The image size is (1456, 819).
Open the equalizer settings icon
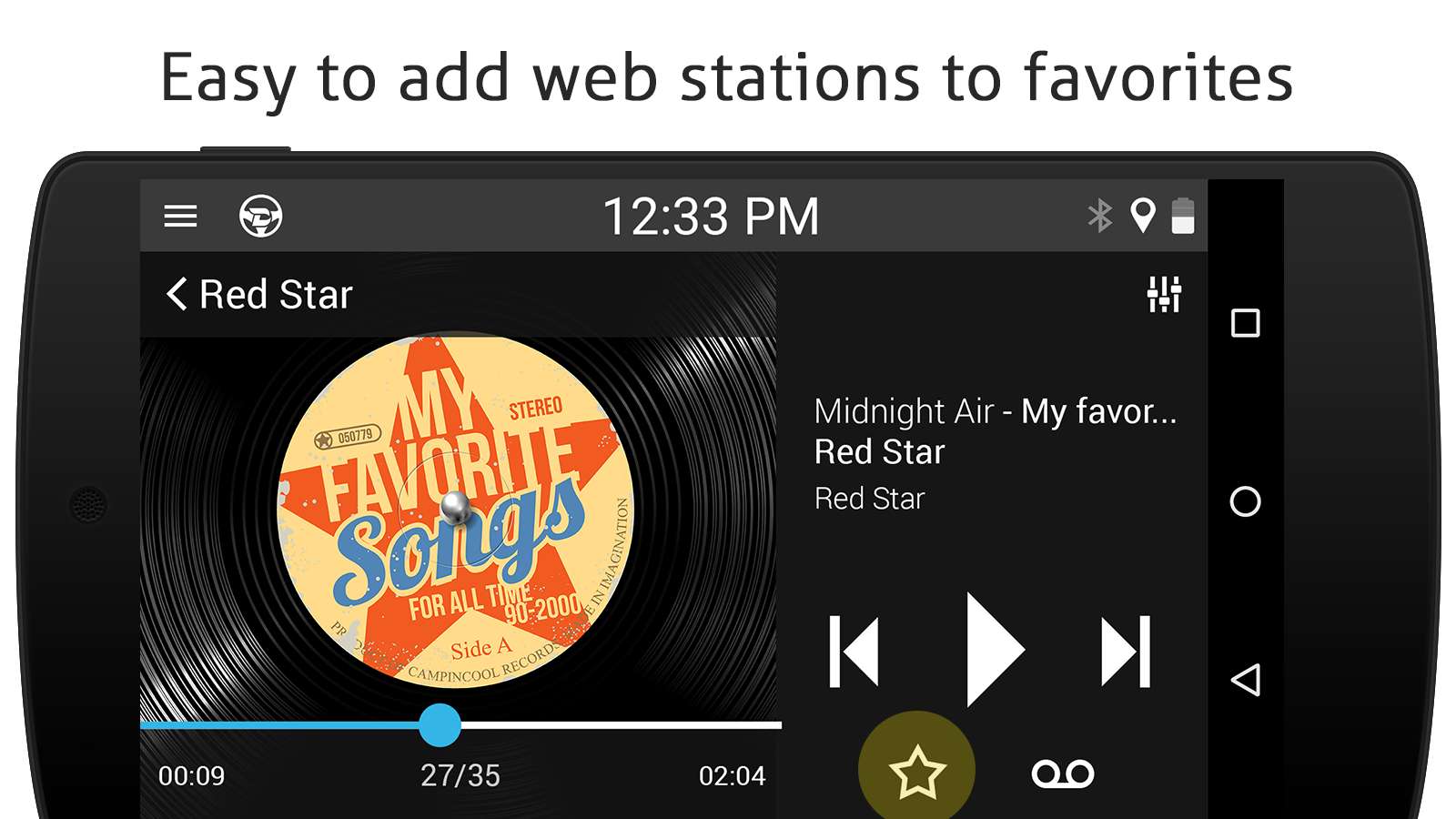click(1164, 294)
